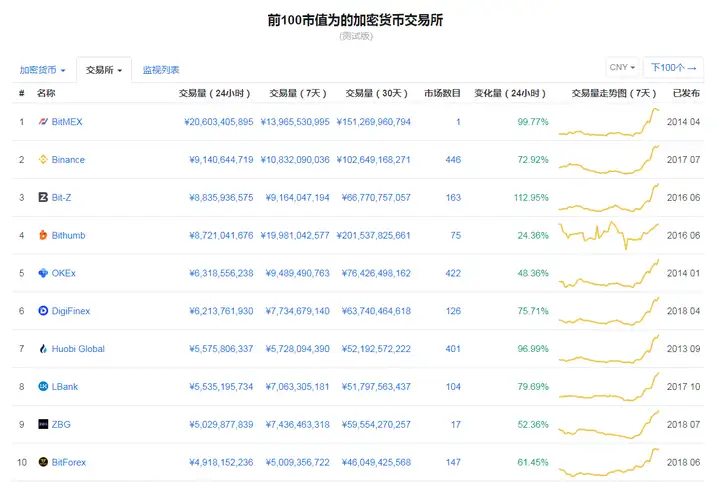This screenshot has width=720, height=482.
Task: Click the Huobi Global flame icon
Action: 43,349
